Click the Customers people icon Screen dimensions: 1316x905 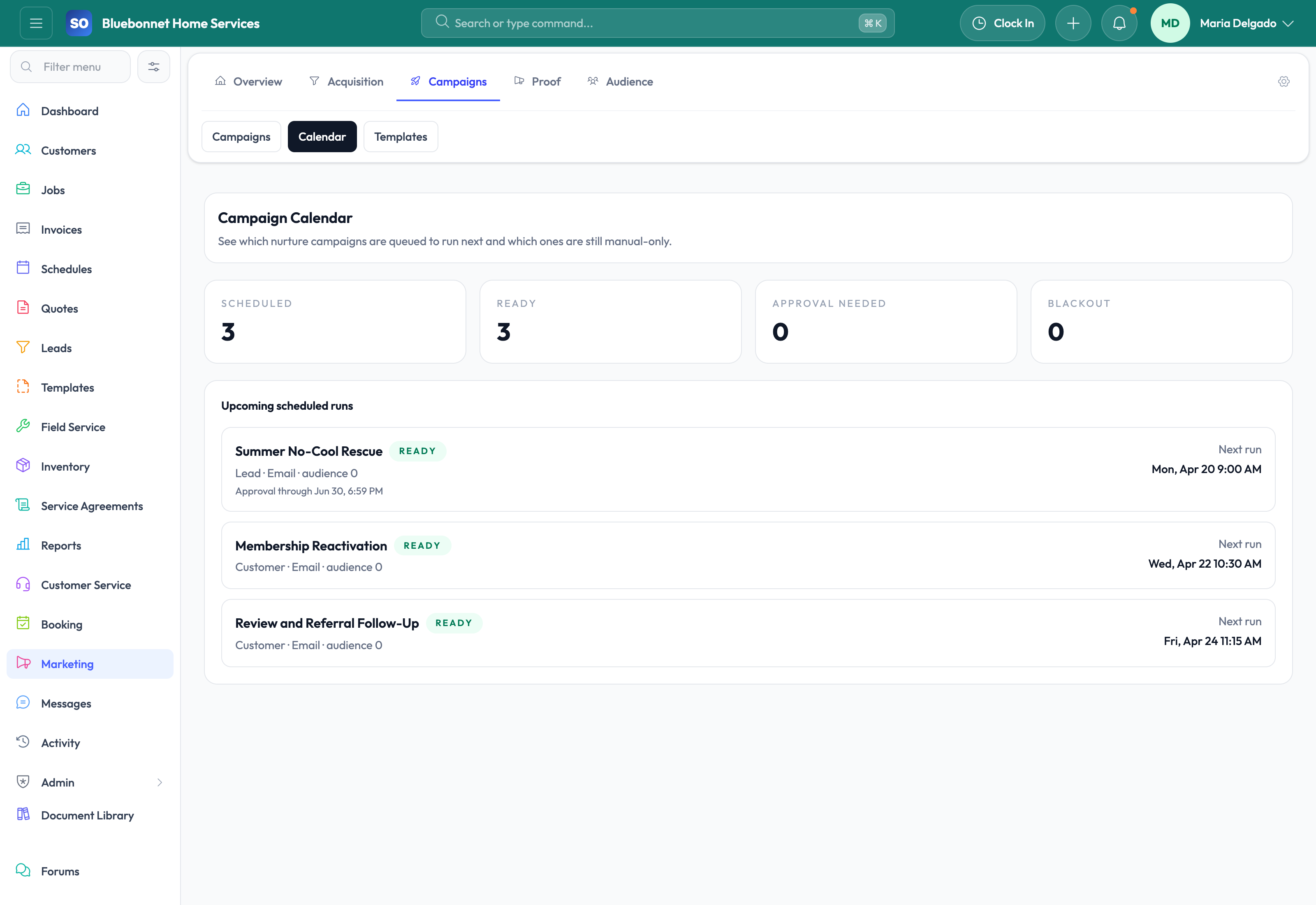pyautogui.click(x=23, y=150)
